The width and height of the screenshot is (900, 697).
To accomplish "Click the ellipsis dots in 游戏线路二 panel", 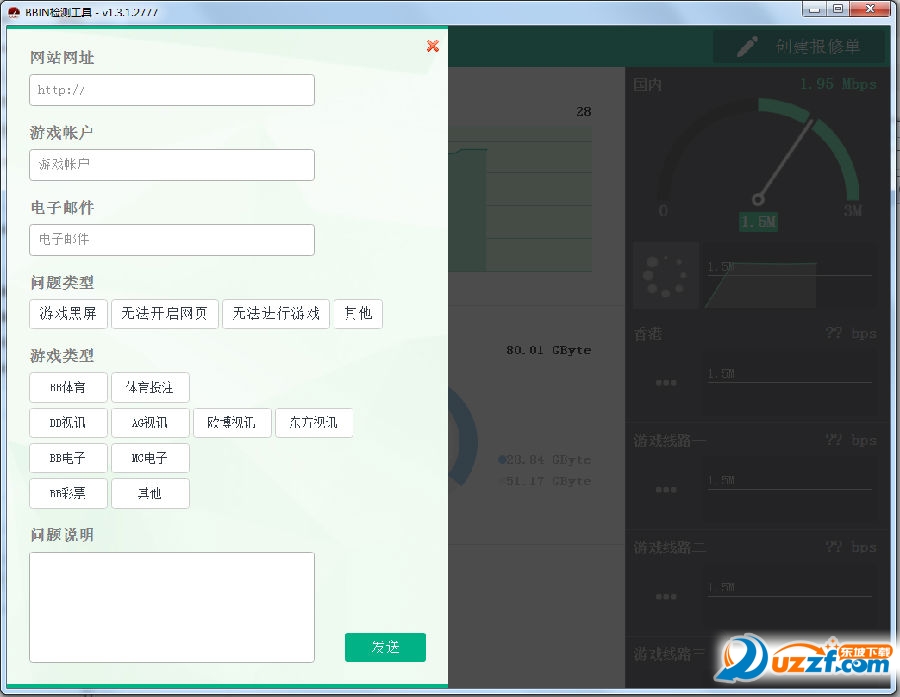I will tap(664, 597).
